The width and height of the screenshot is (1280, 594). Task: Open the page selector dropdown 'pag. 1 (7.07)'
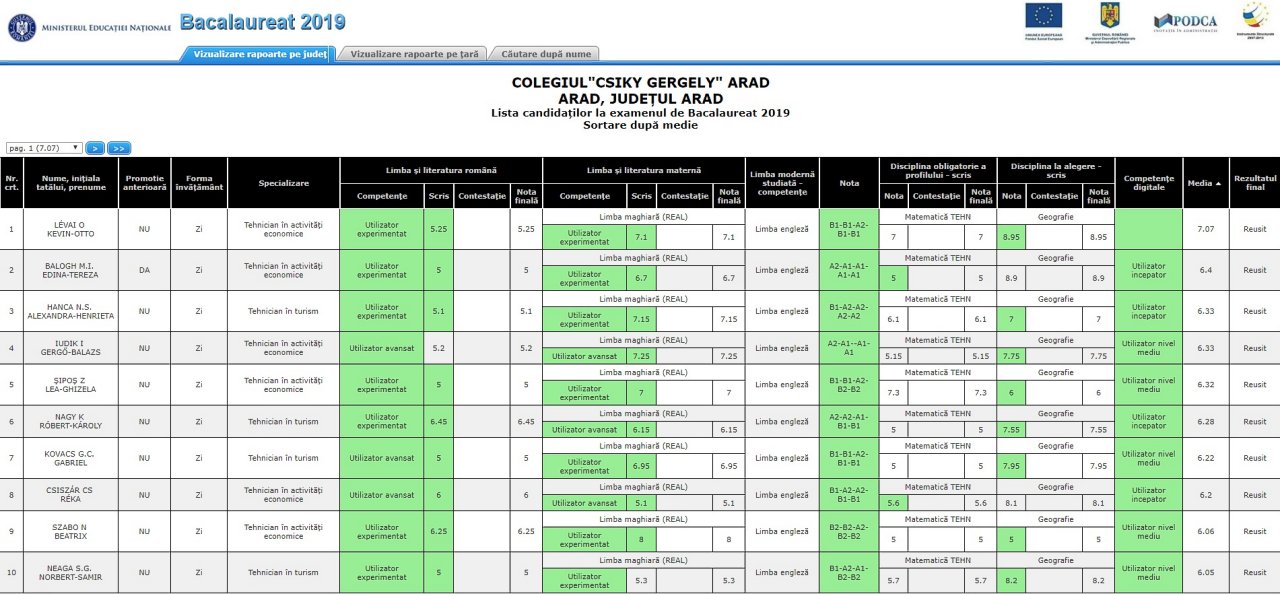click(x=44, y=148)
